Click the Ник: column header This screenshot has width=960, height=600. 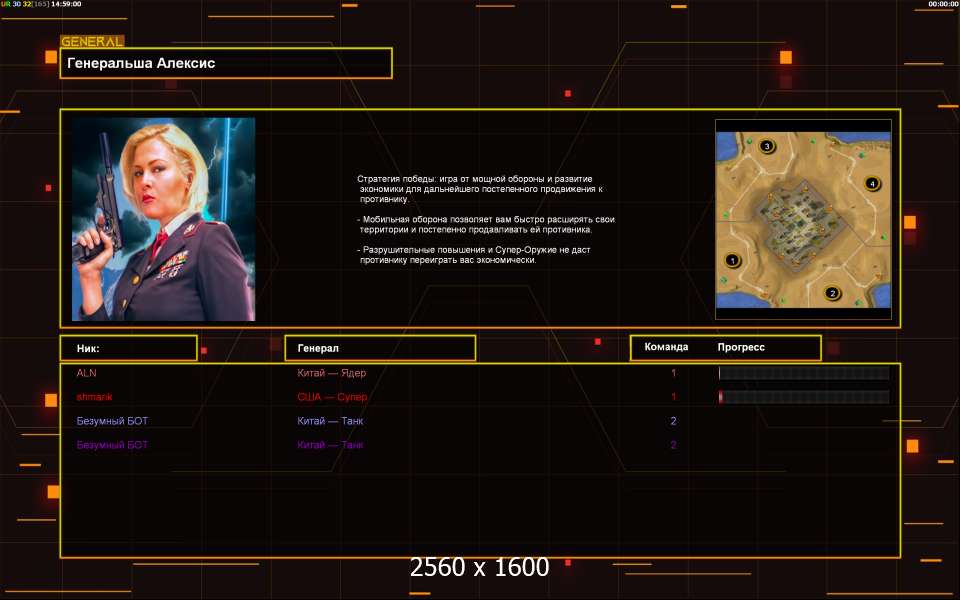129,348
